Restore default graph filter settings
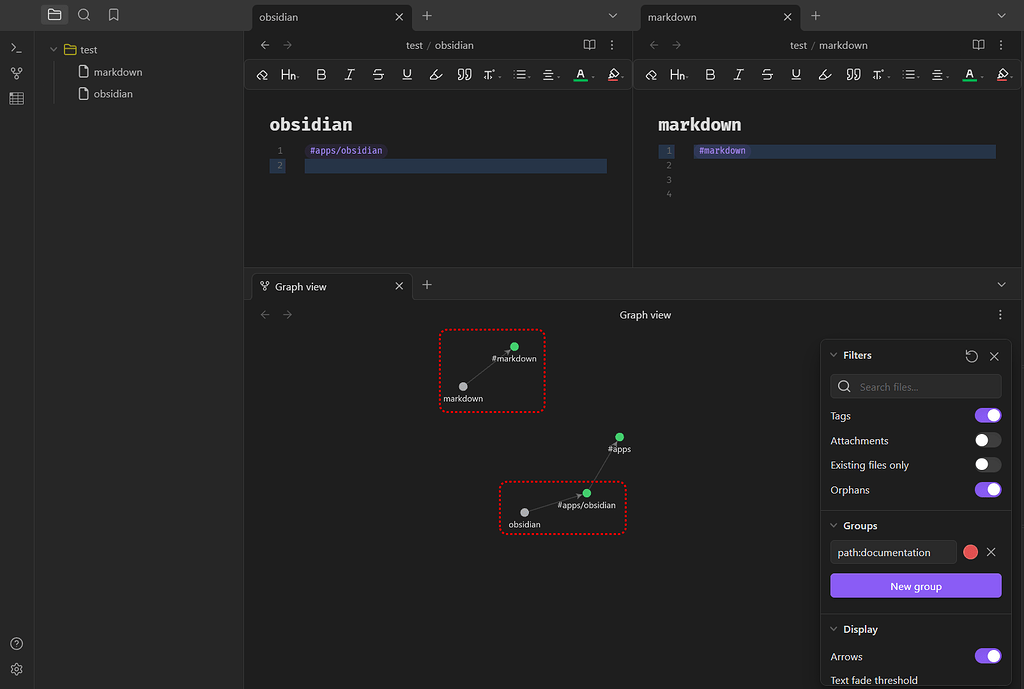Viewport: 1024px width, 689px height. [971, 356]
